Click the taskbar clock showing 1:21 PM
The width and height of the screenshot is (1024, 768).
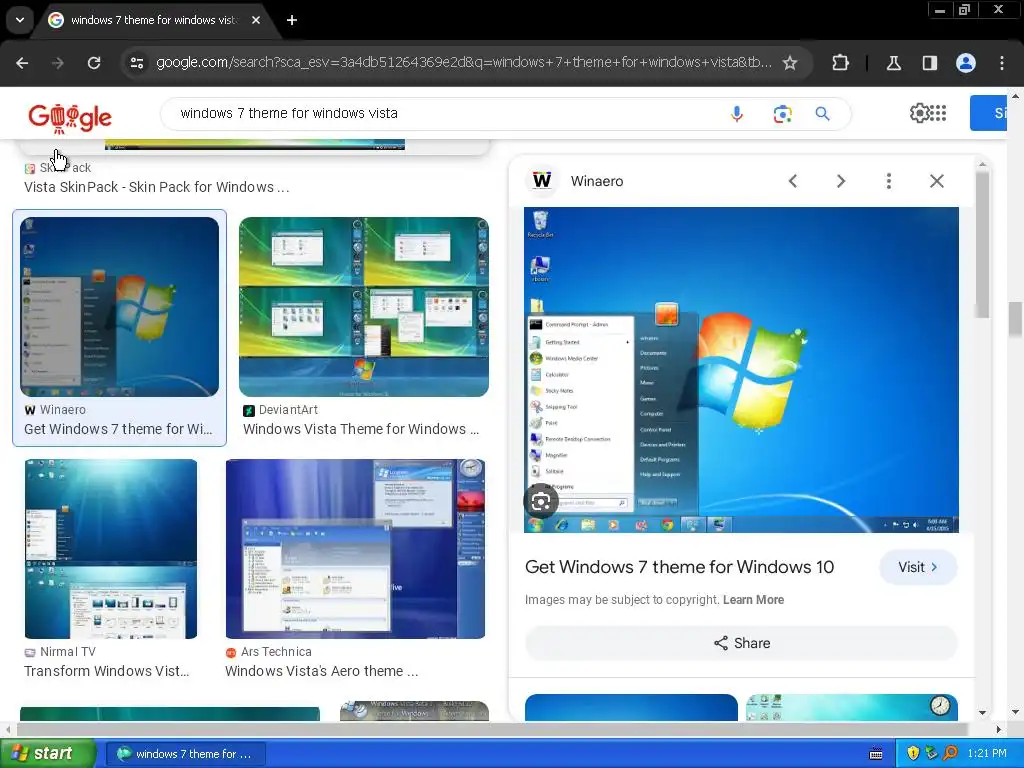(987, 754)
